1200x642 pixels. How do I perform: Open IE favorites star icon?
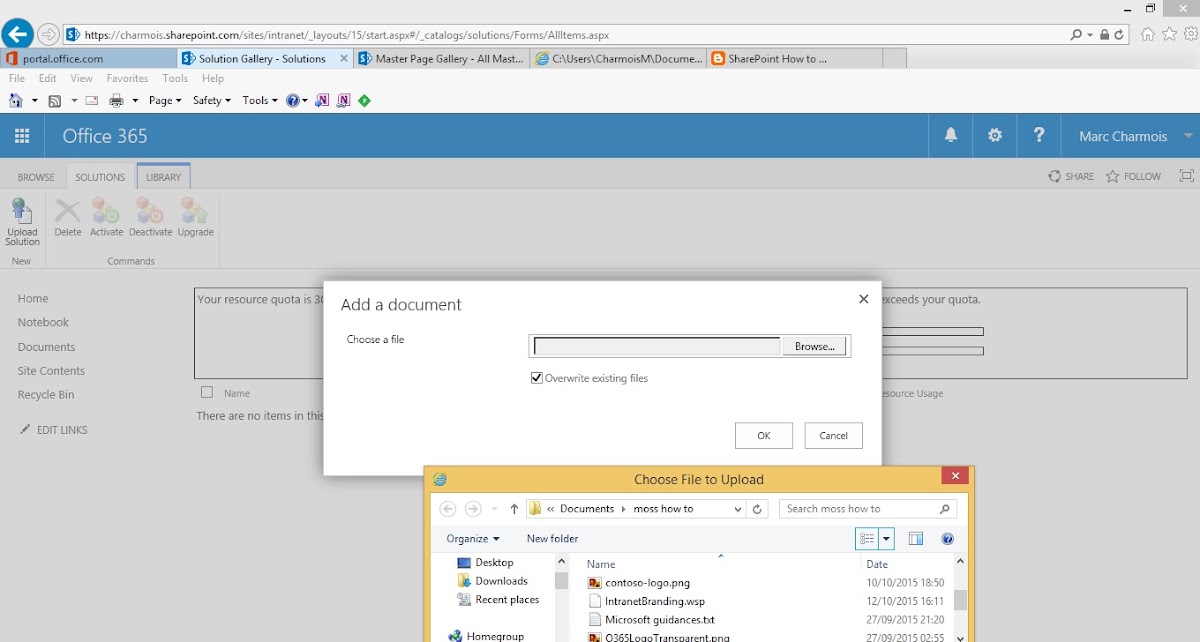pyautogui.click(x=1169, y=34)
